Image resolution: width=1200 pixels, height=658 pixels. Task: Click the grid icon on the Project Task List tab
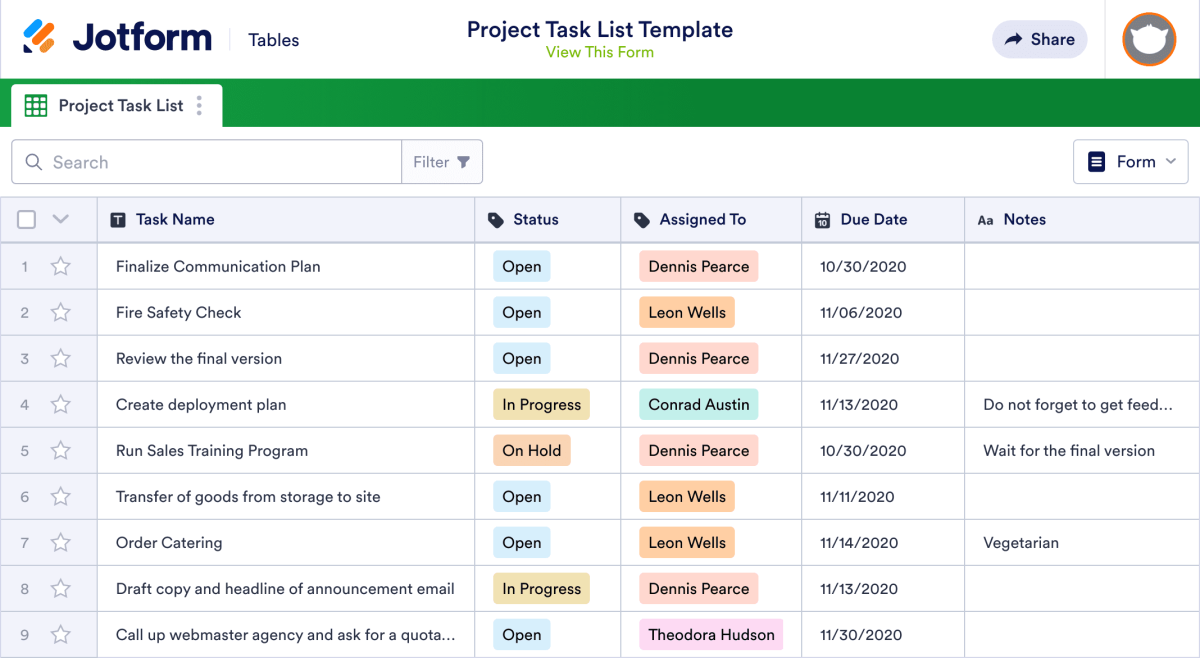[35, 105]
